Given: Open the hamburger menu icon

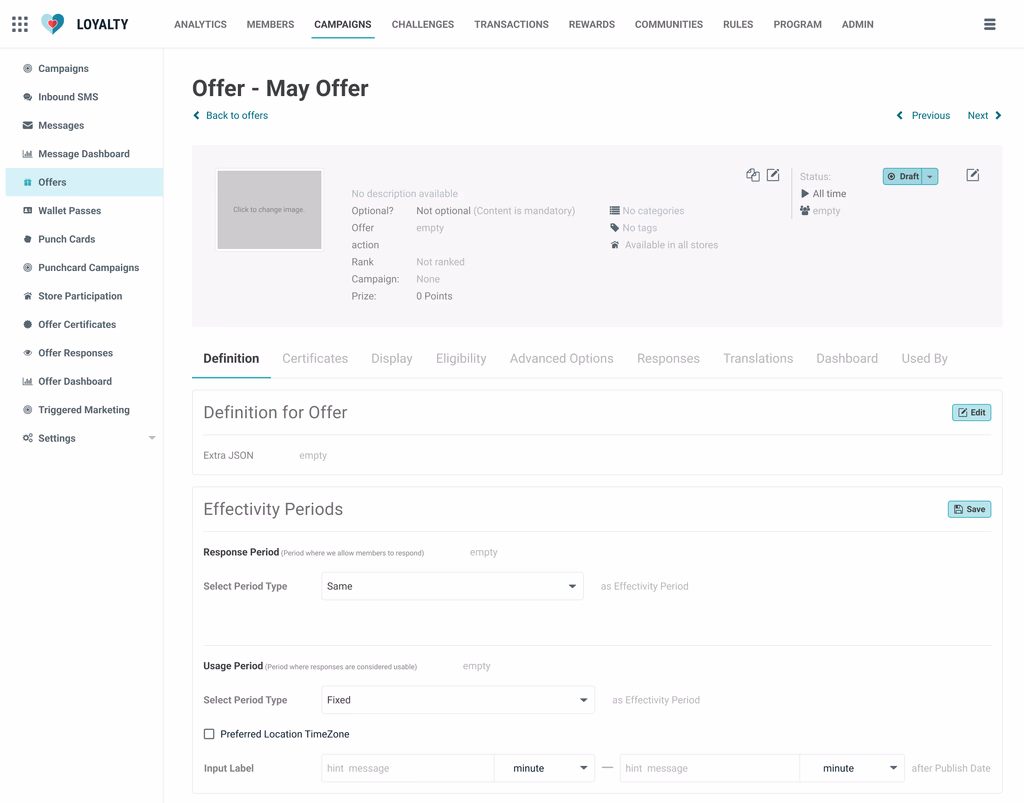Looking at the screenshot, I should [989, 24].
